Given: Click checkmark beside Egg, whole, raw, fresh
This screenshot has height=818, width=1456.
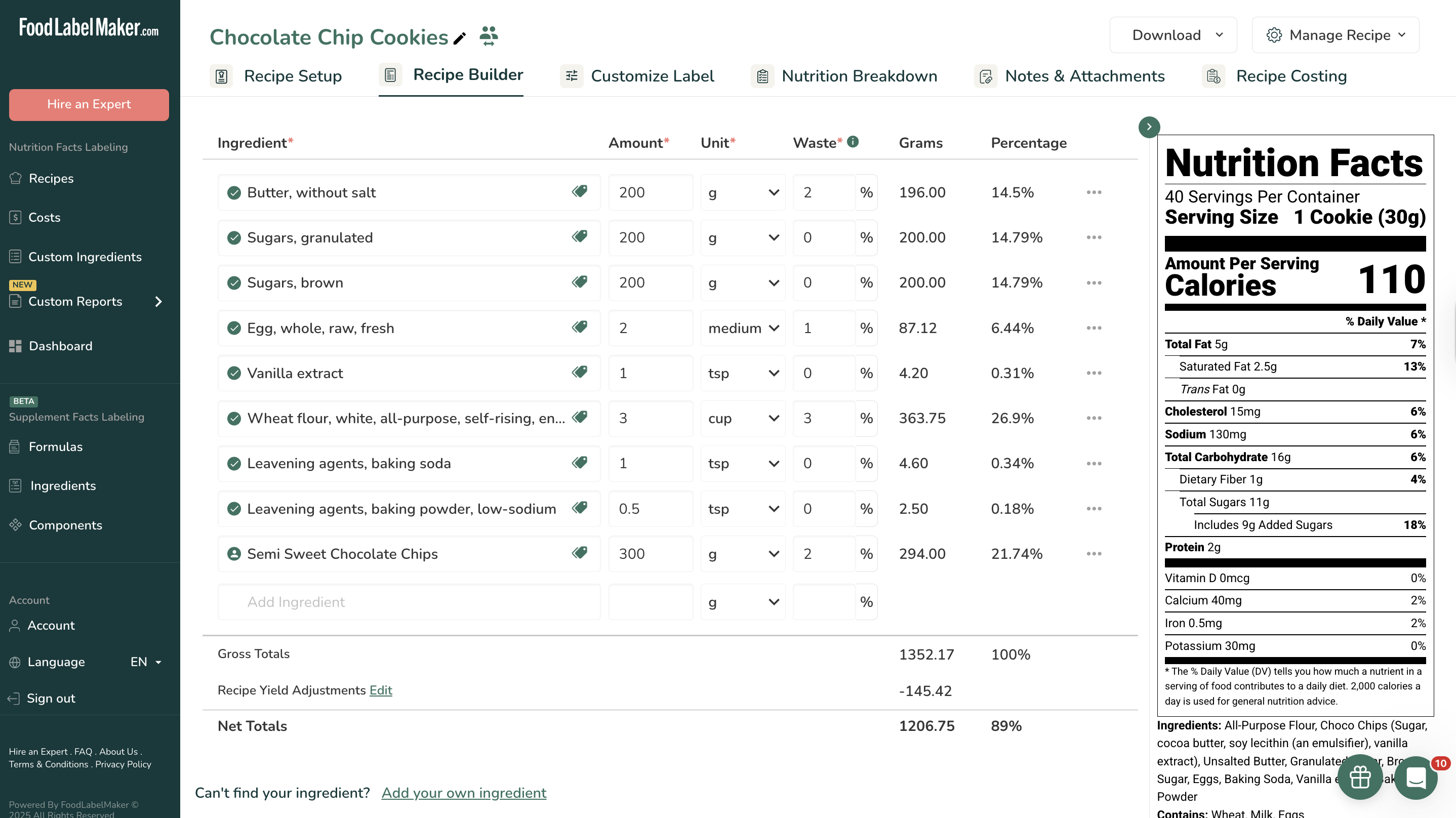Looking at the screenshot, I should tap(234, 328).
